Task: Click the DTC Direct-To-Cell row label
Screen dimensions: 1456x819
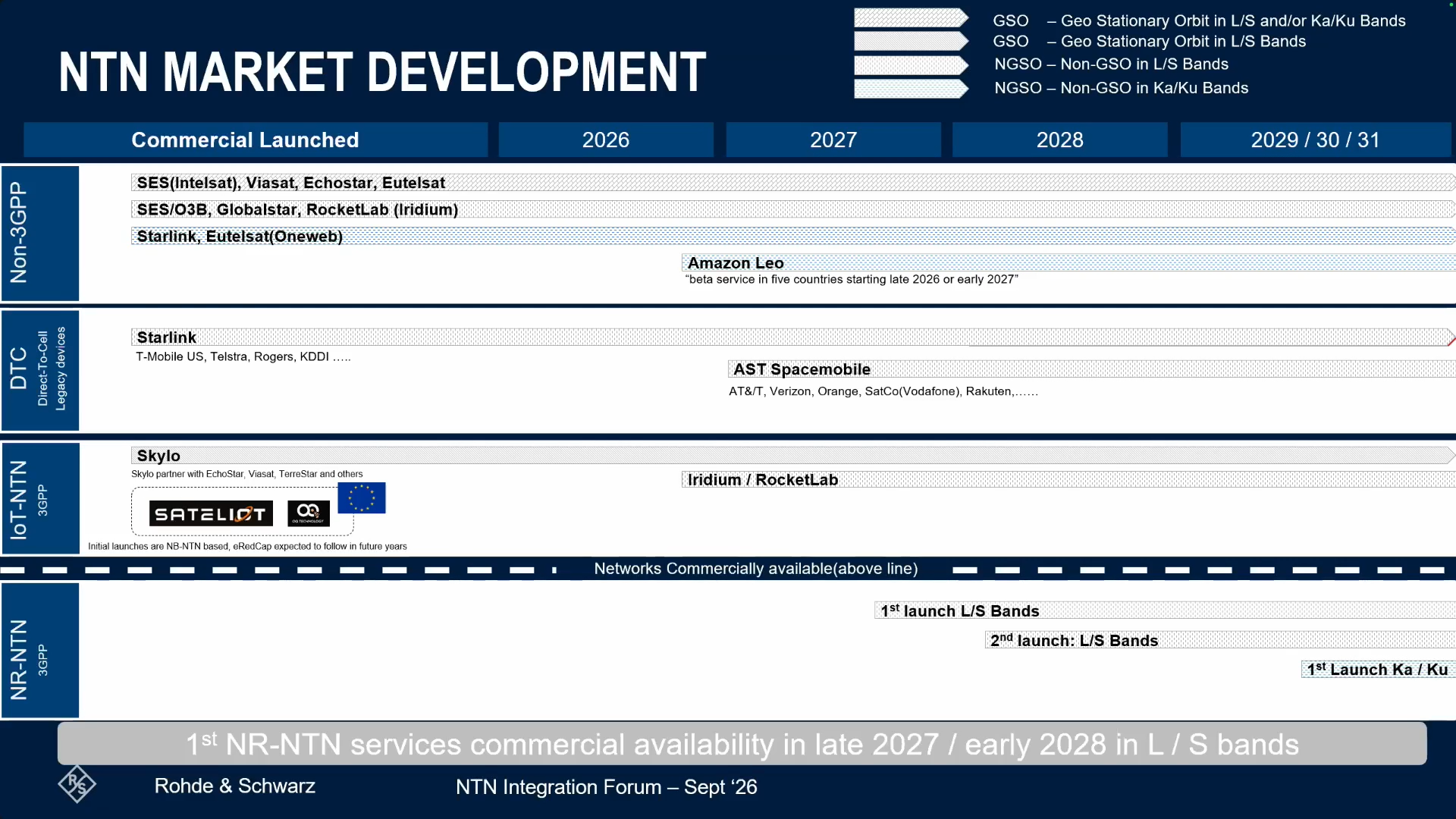Action: click(40, 370)
